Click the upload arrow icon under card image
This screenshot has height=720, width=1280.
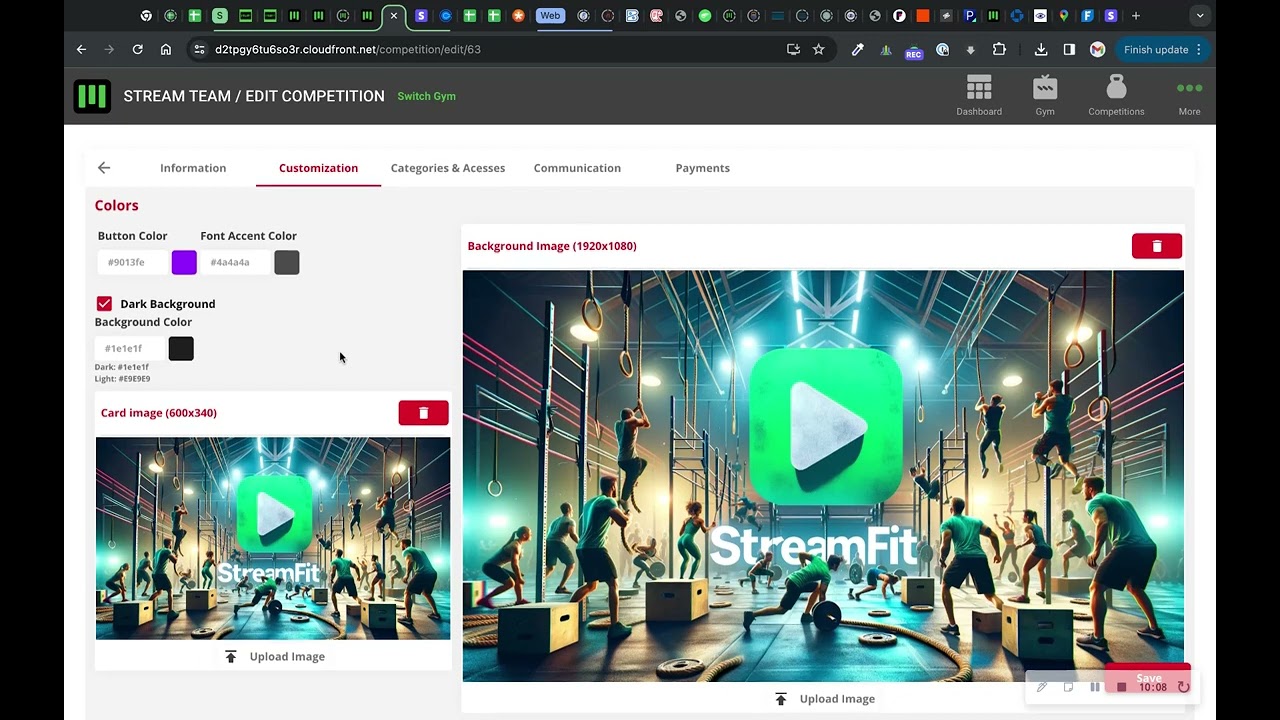click(x=231, y=657)
